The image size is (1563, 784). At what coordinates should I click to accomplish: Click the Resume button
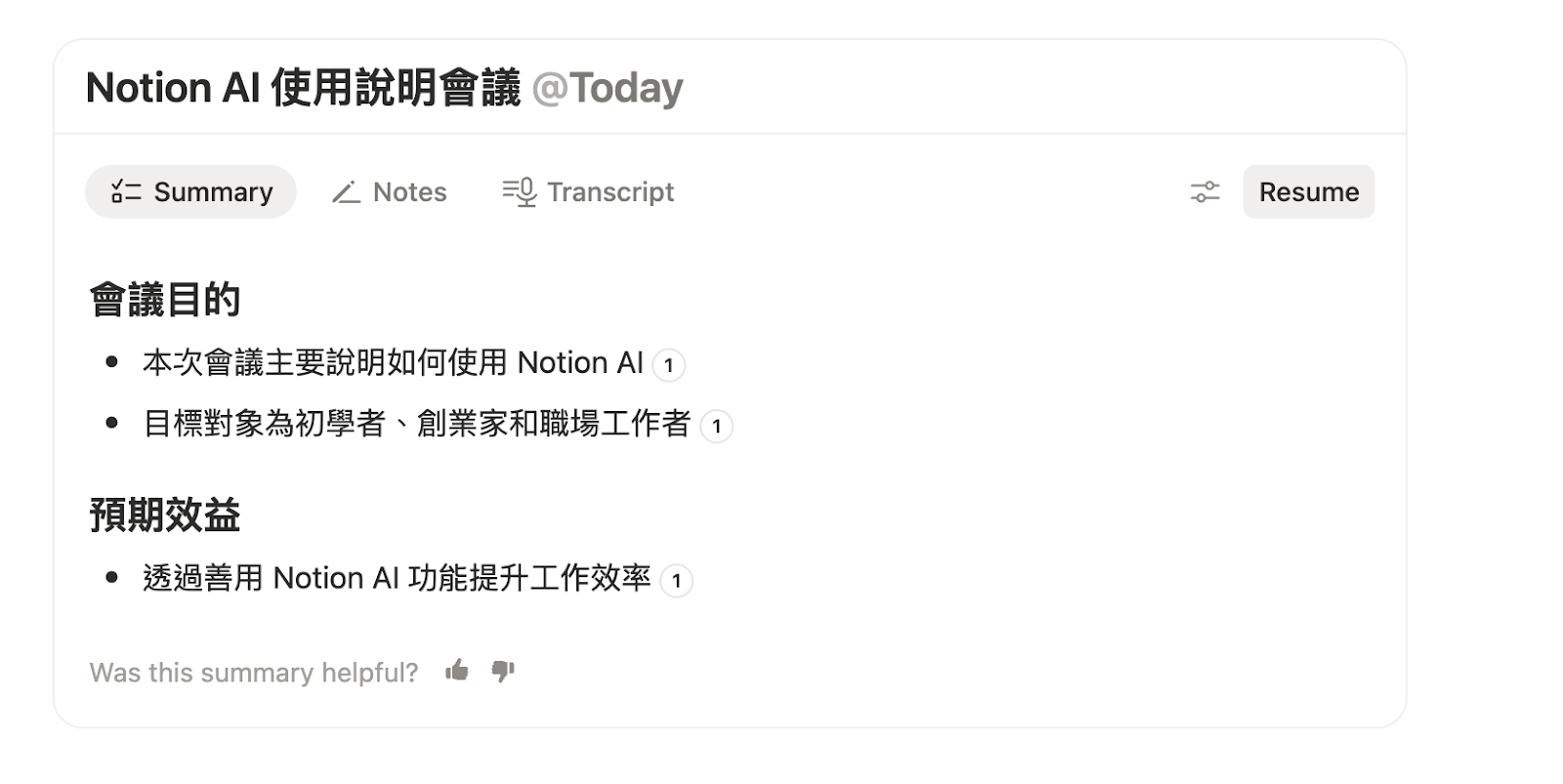click(1309, 191)
